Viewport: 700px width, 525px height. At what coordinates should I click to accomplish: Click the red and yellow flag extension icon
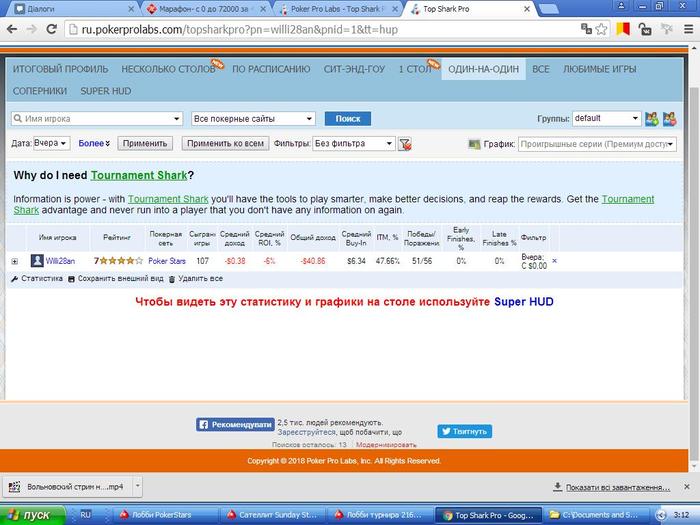click(x=623, y=29)
